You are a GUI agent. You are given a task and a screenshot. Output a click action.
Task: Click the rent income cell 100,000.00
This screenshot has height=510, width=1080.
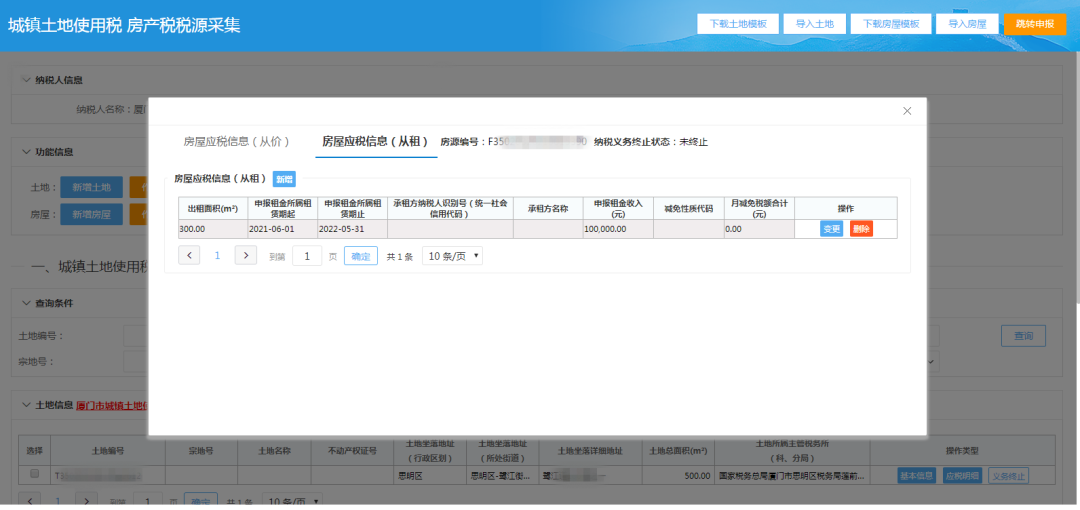pyautogui.click(x=618, y=229)
